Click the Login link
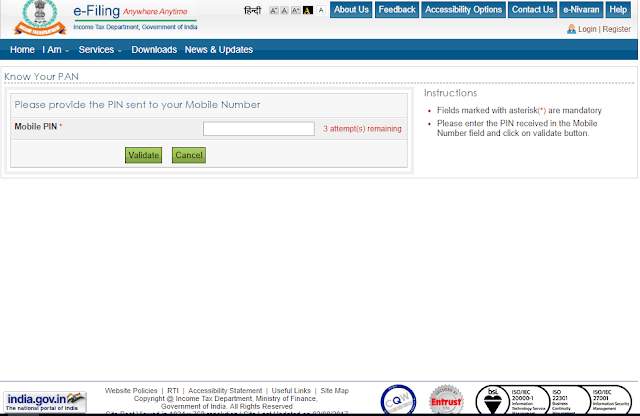This screenshot has width=640, height=416. pyautogui.click(x=587, y=29)
